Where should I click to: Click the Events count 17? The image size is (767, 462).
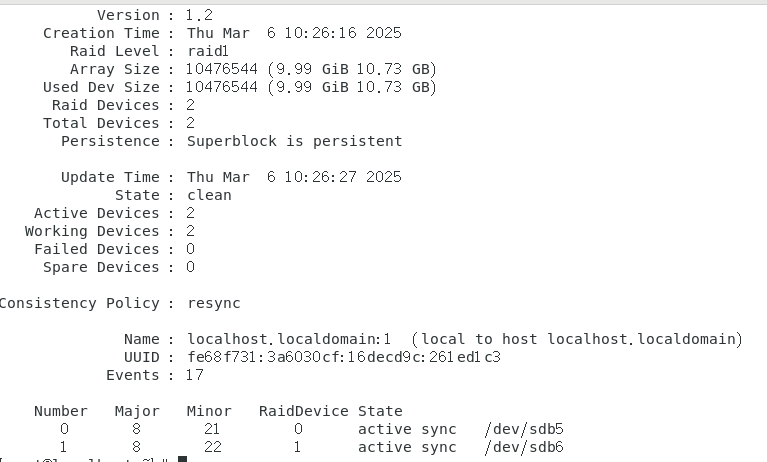point(195,375)
